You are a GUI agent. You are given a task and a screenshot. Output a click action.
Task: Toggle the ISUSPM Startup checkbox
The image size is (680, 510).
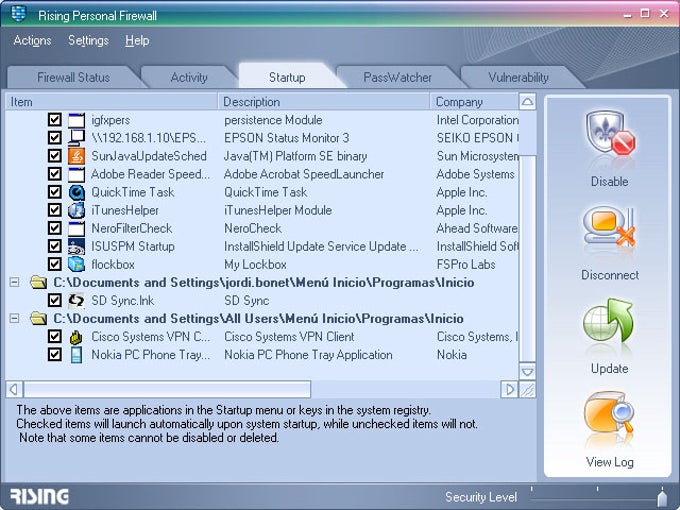point(55,246)
